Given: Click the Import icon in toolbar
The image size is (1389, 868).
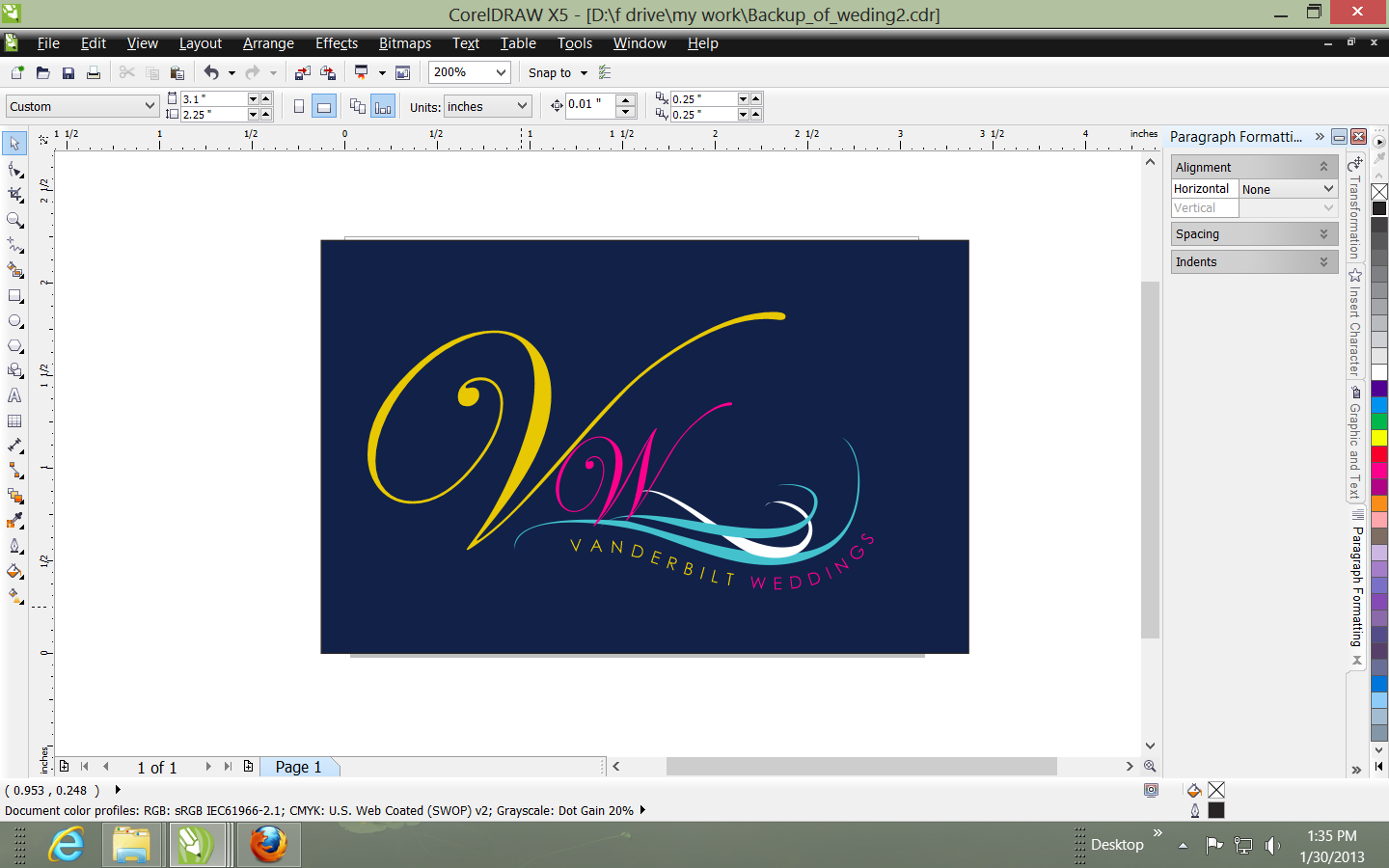Looking at the screenshot, I should click(x=303, y=73).
